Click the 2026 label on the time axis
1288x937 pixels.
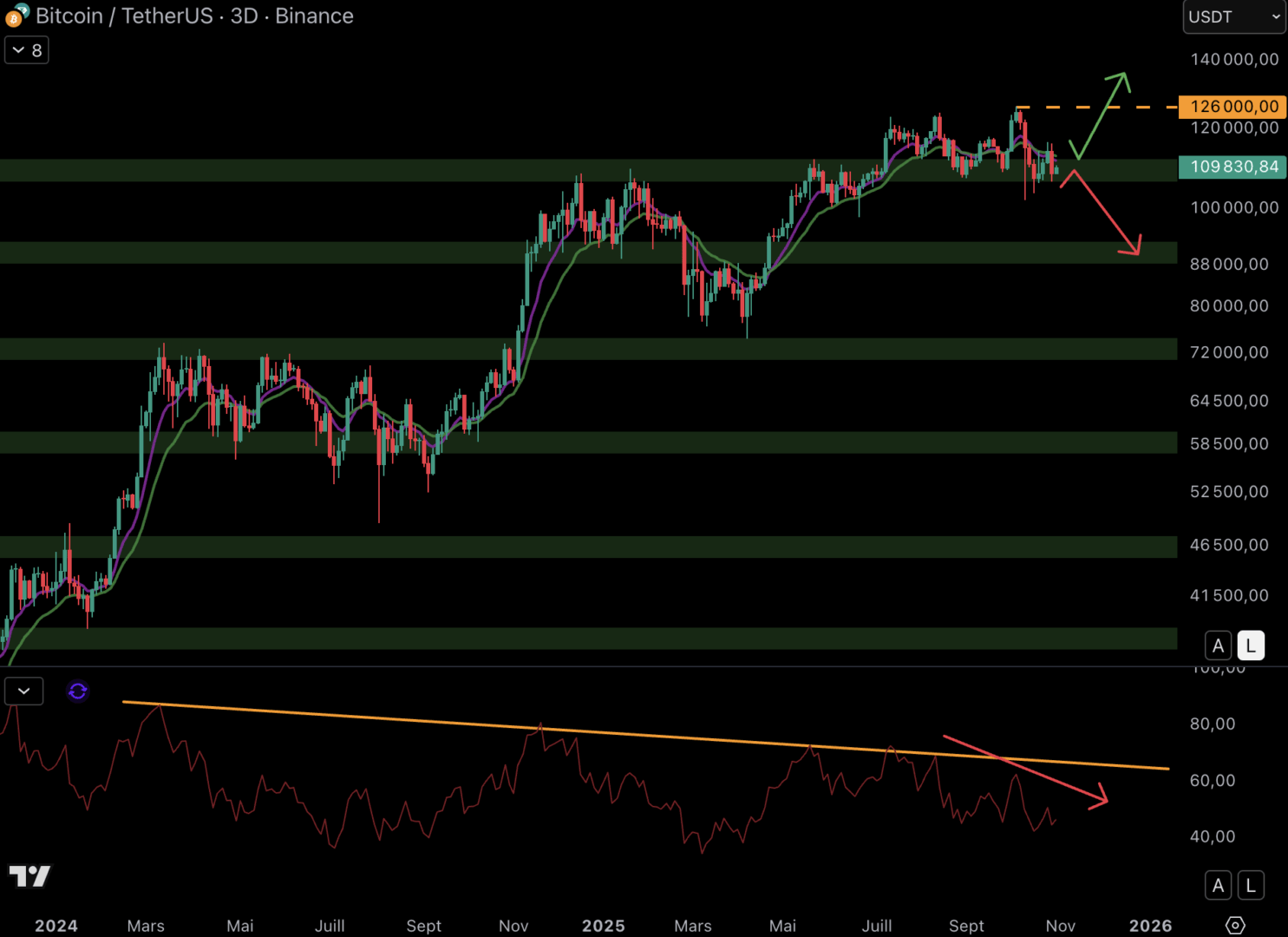[1150, 926]
